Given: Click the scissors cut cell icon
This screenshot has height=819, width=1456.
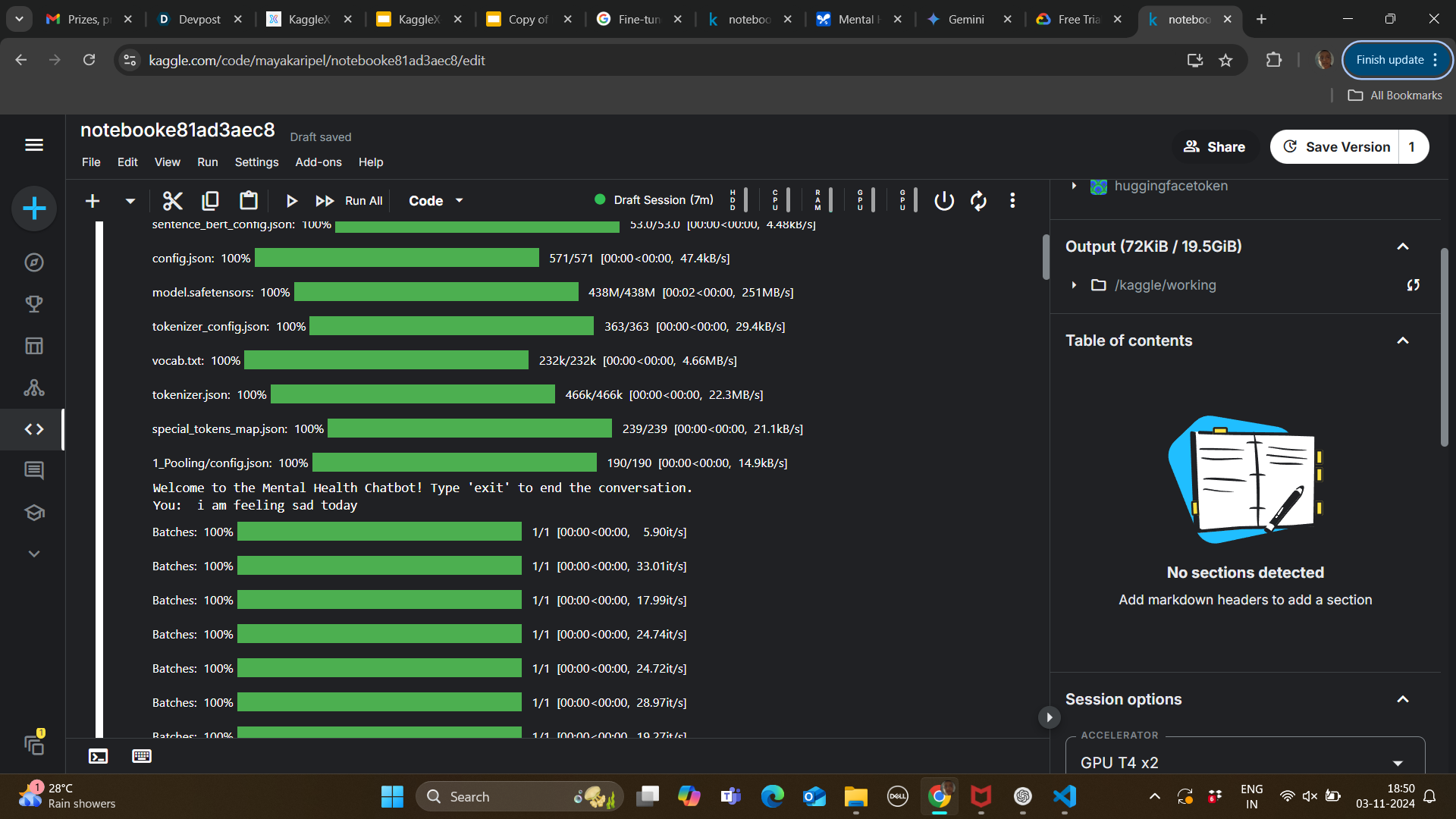Looking at the screenshot, I should tap(173, 201).
